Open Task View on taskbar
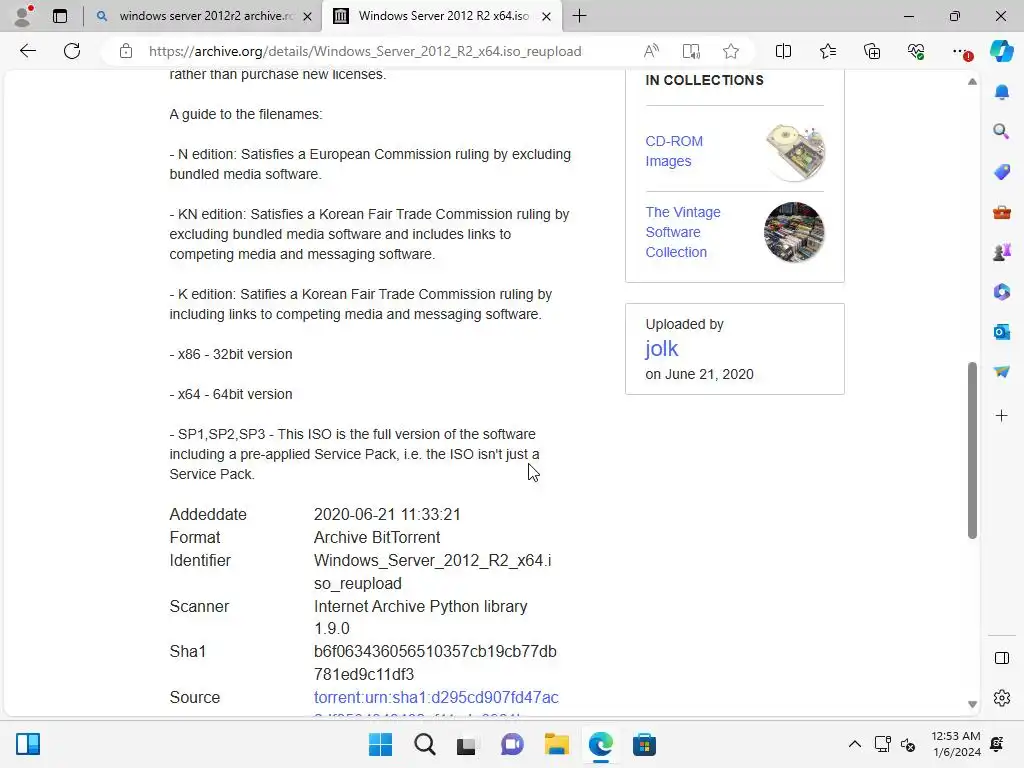The image size is (1024, 768). (x=466, y=745)
